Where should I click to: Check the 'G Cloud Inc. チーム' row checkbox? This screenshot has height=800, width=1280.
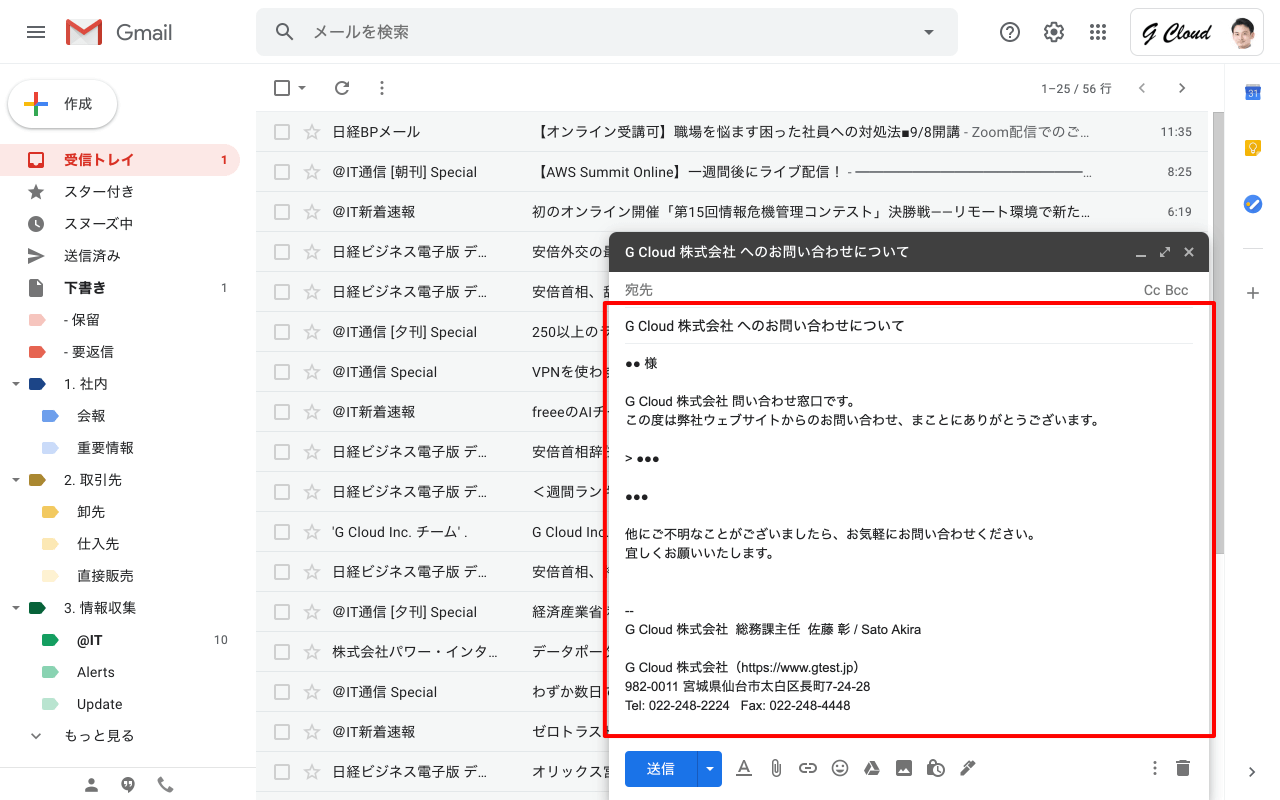[x=282, y=532]
